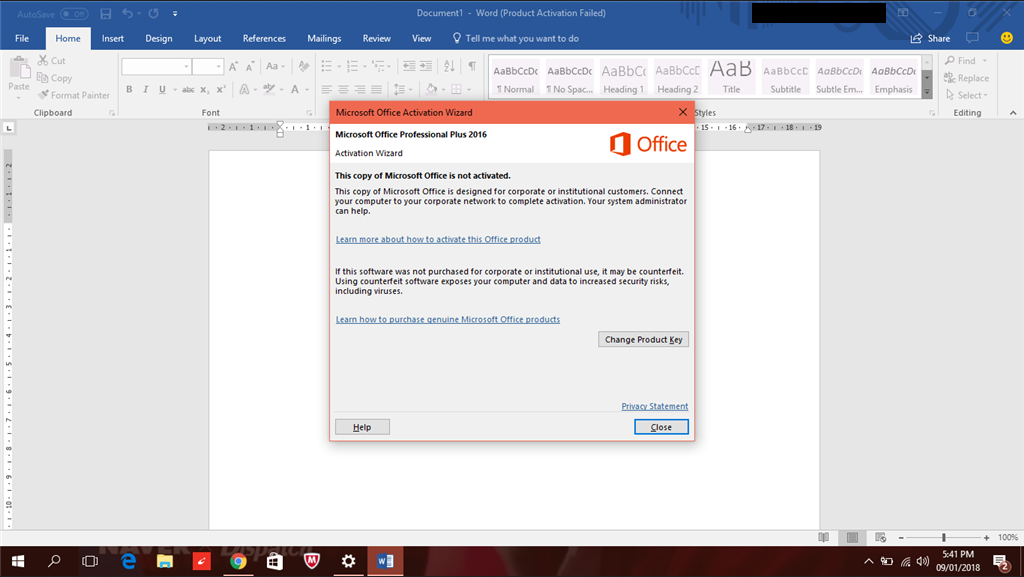Click the Format Painter tool
Viewport: 1024px width, 577px height.
[x=73, y=95]
